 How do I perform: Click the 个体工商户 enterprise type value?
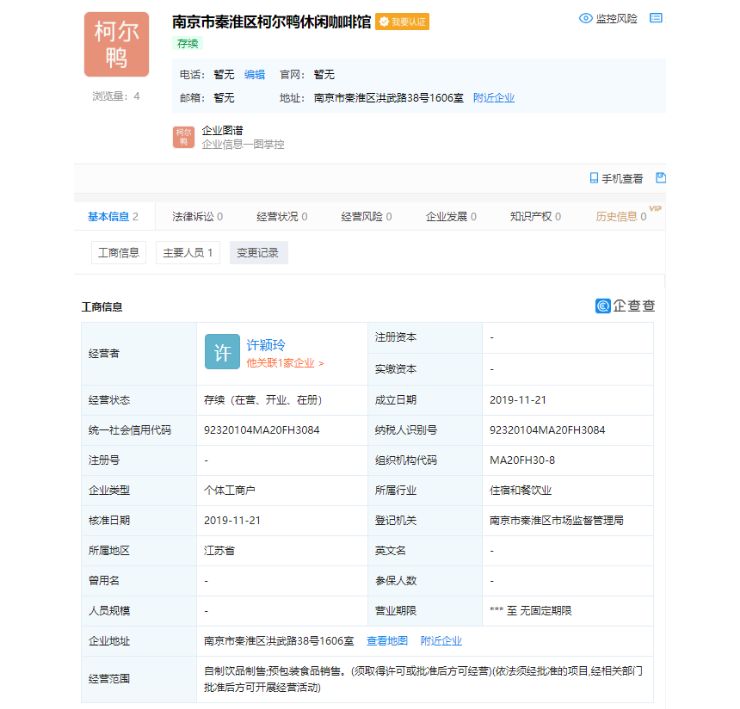coord(229,490)
